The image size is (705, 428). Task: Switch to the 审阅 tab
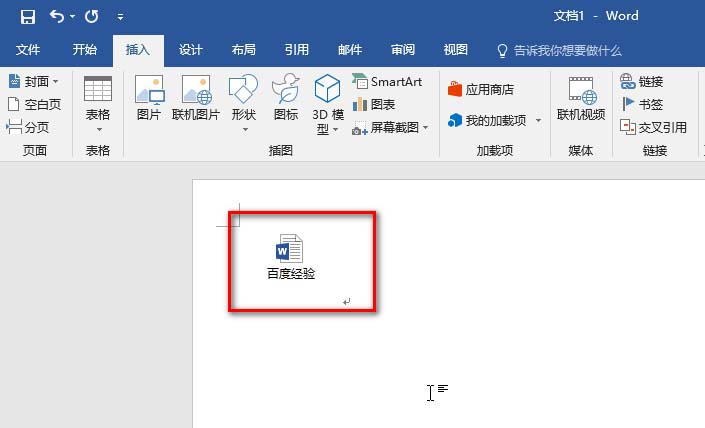pos(403,49)
